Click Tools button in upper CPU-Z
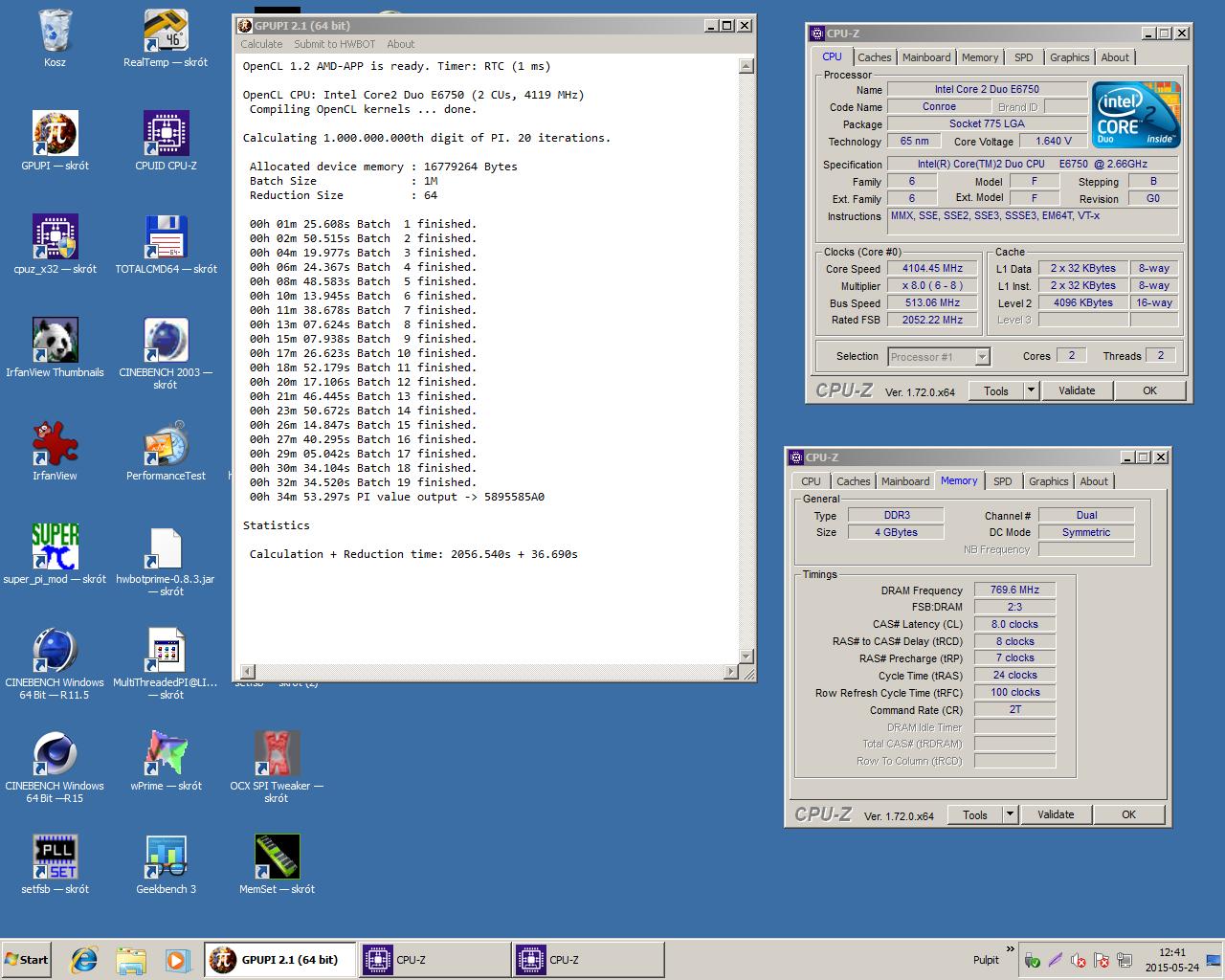 (x=995, y=390)
